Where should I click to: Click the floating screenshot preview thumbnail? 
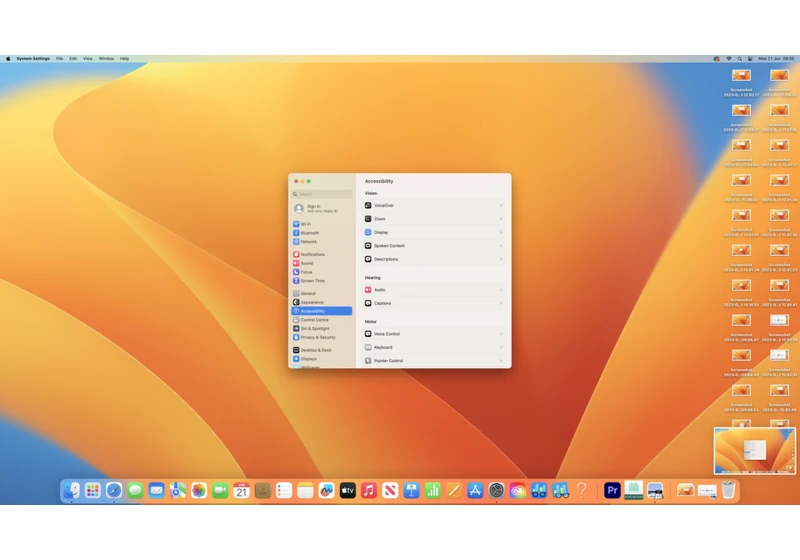tap(755, 451)
